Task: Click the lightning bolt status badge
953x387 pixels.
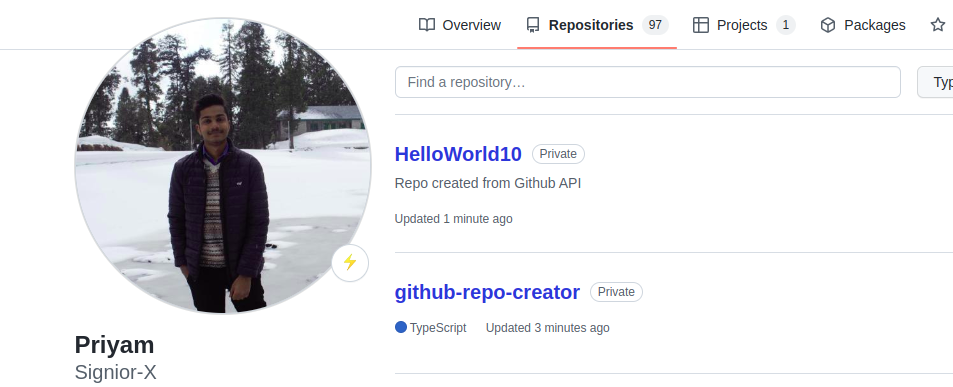Action: (x=350, y=262)
